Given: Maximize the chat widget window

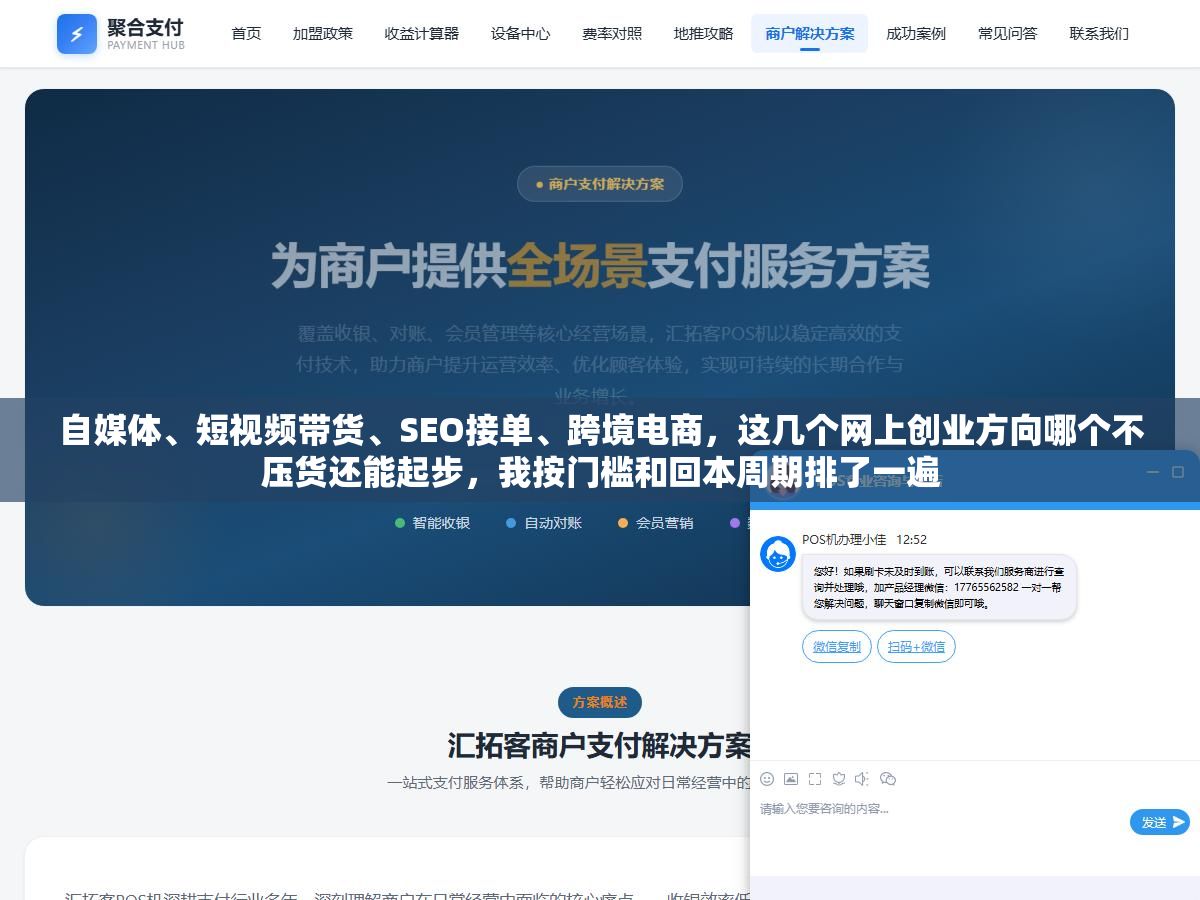Looking at the screenshot, I should [x=1178, y=472].
